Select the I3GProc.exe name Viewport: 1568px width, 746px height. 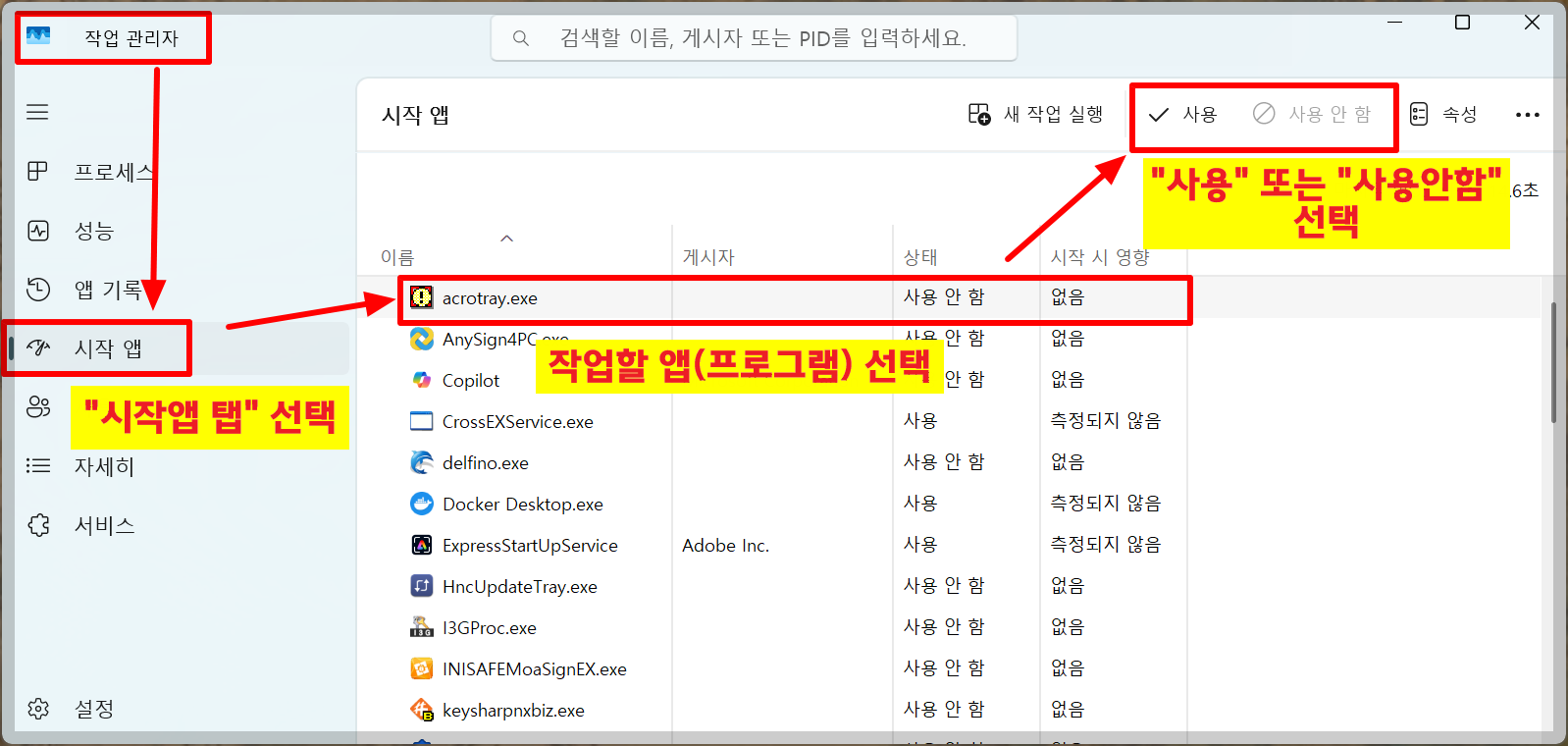click(490, 628)
